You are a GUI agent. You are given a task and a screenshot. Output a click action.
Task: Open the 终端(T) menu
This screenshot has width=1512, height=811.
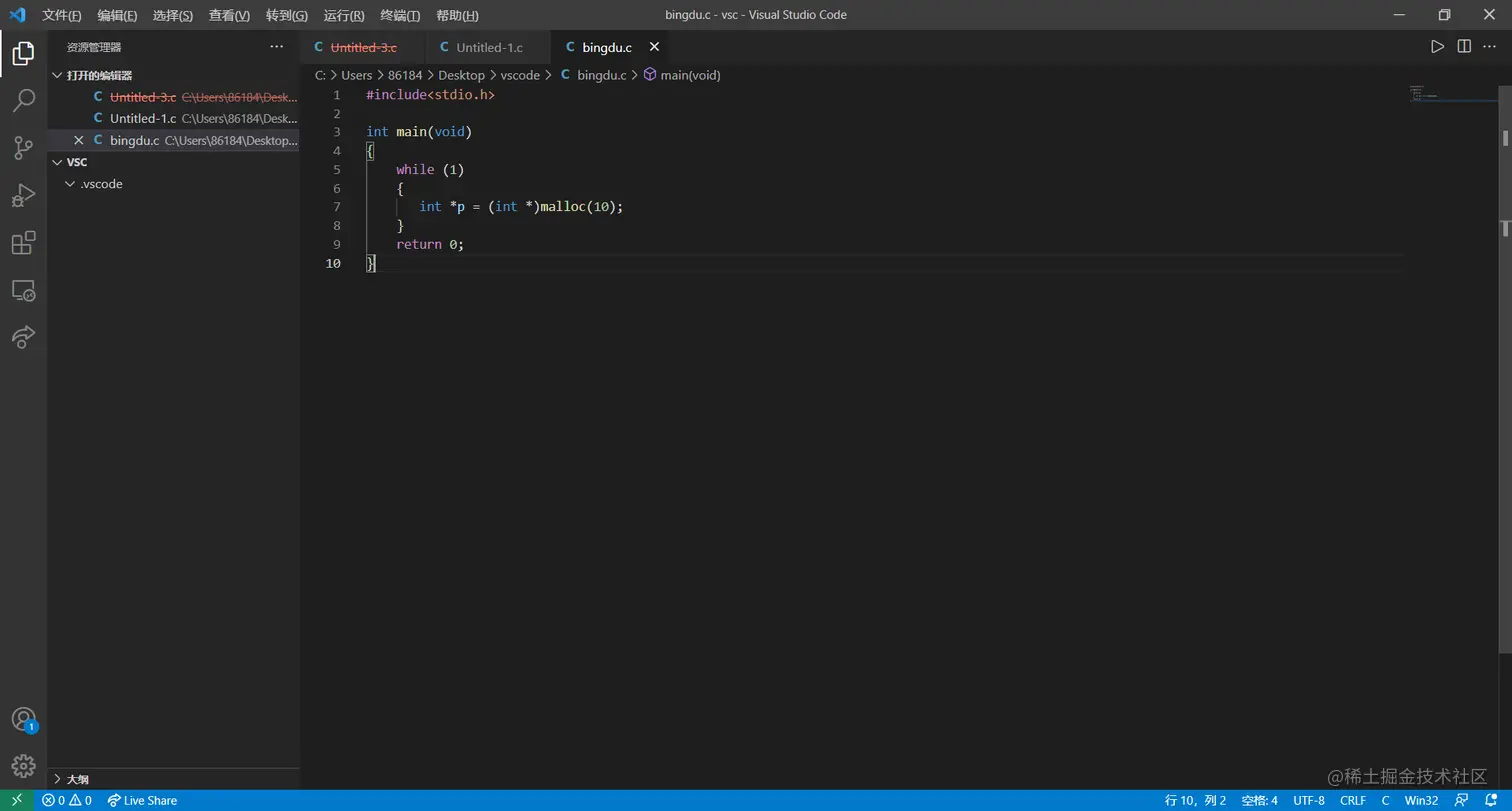[400, 15]
